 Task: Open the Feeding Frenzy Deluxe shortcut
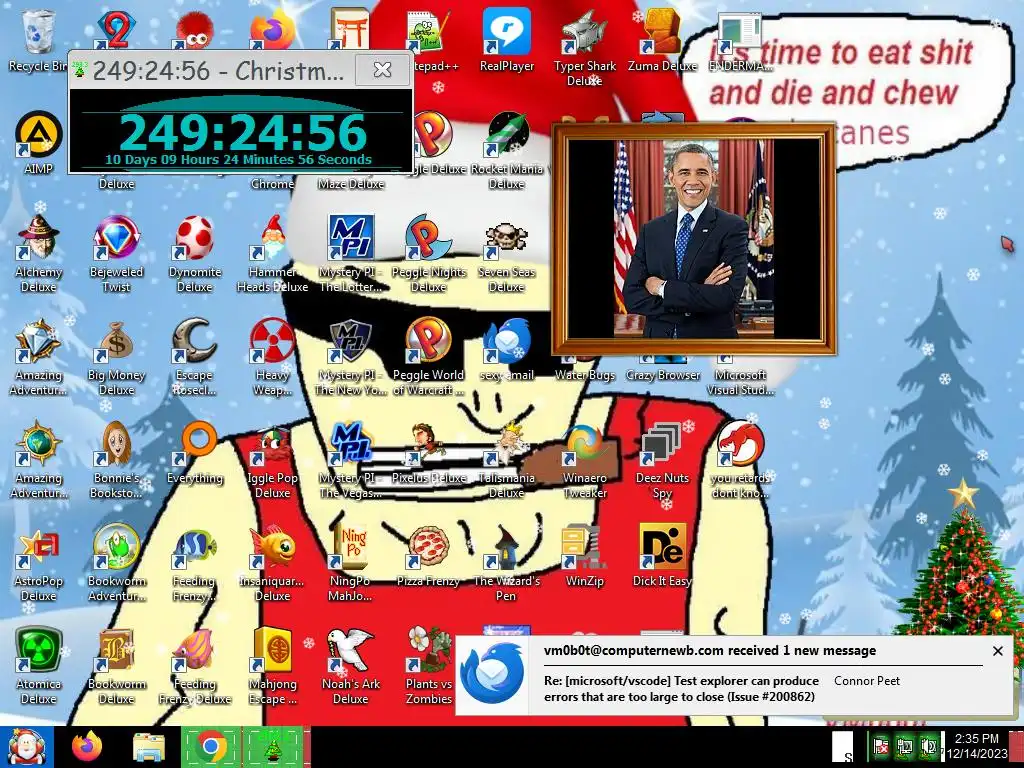coord(195,666)
